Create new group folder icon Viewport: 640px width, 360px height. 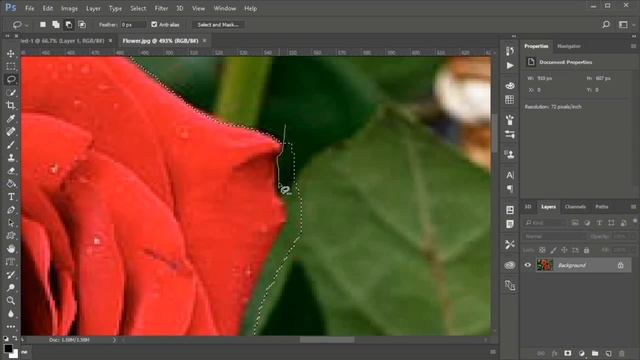pyautogui.click(x=595, y=353)
